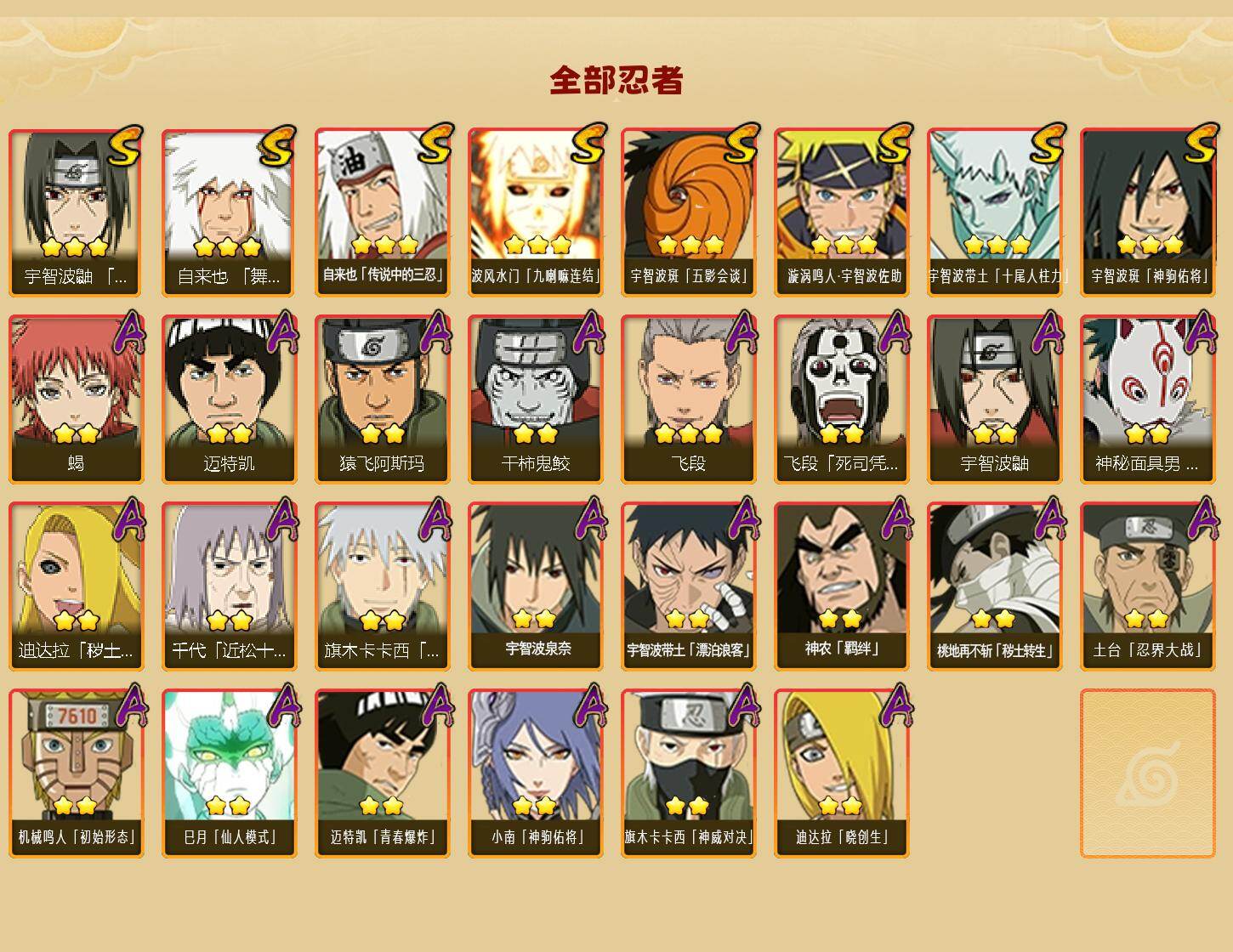
Task: Pick 旗木卡卡西「神威对决」 card
Action: pyautogui.click(x=689, y=773)
